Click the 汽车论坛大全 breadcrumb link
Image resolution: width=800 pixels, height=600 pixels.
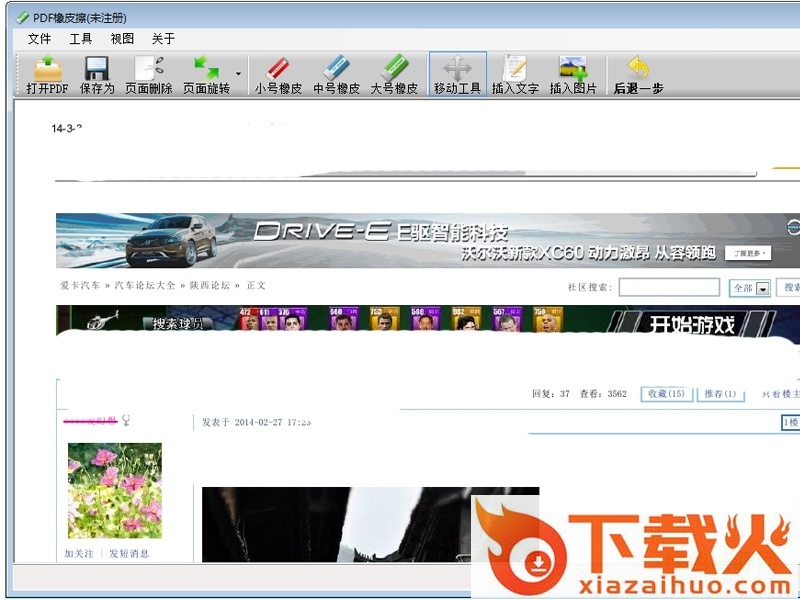click(145, 285)
